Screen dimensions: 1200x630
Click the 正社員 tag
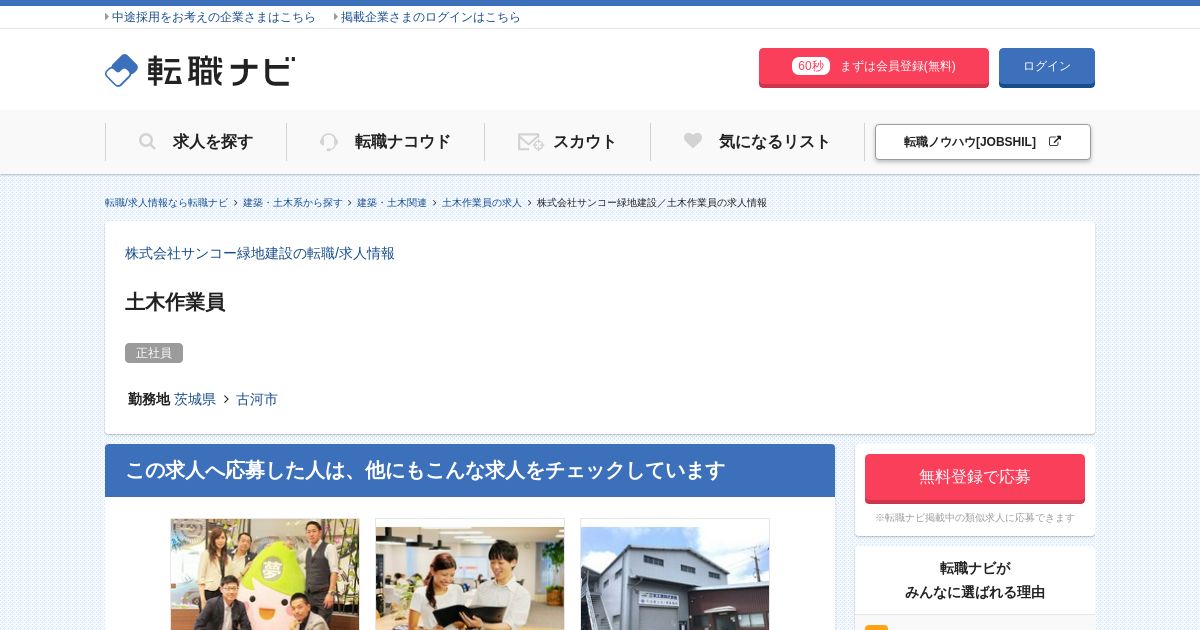[154, 353]
